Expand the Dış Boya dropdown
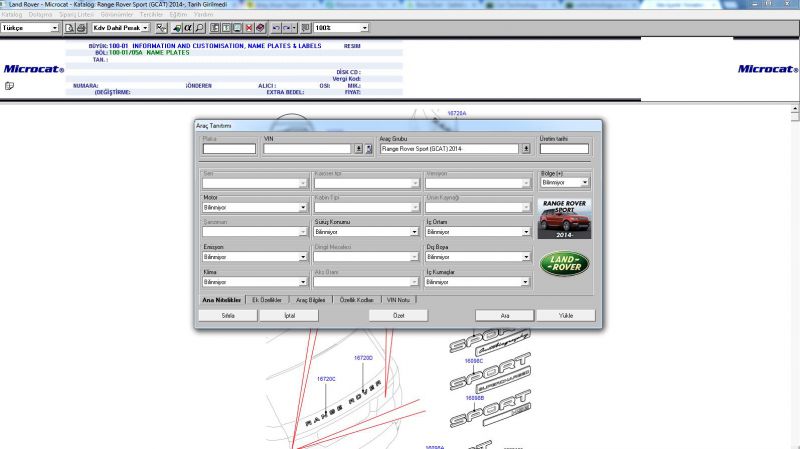Image resolution: width=800 pixels, height=449 pixels. pyautogui.click(x=526, y=257)
